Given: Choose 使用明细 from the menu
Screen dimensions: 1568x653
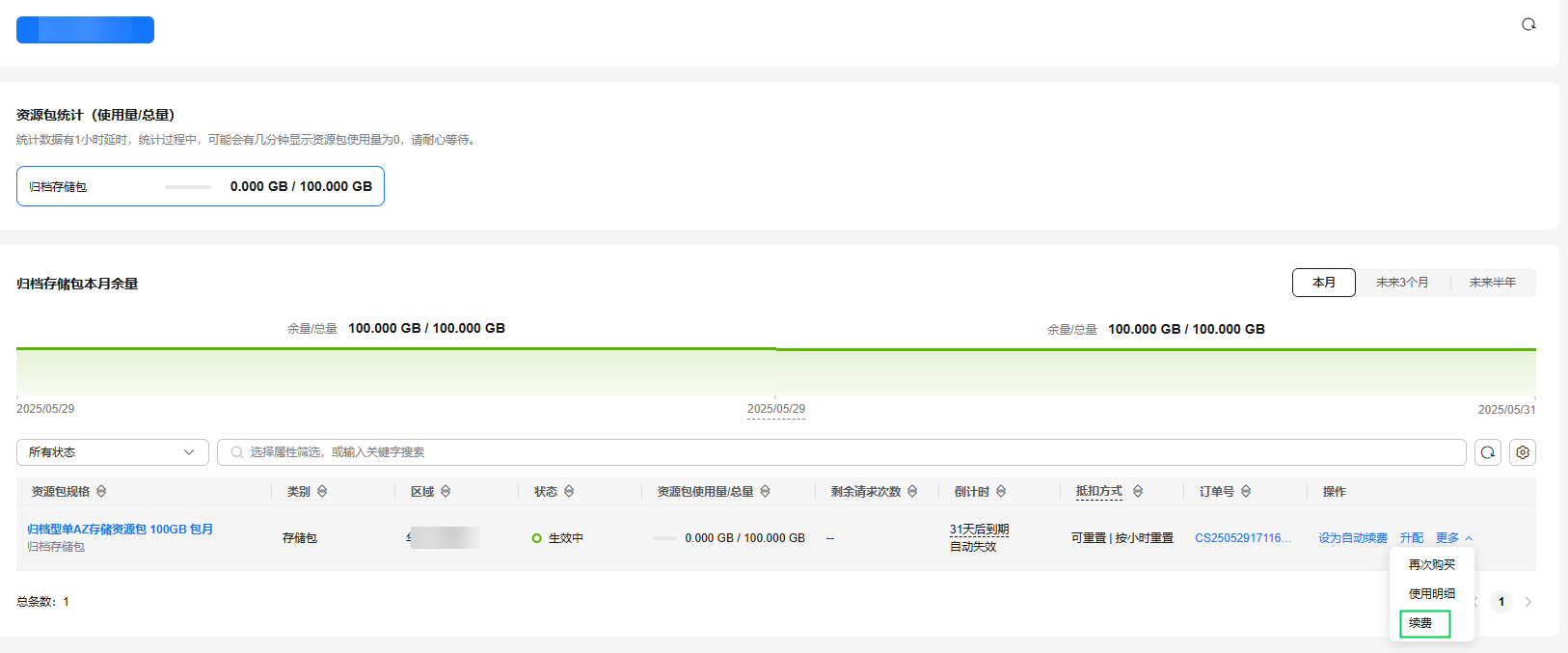Looking at the screenshot, I should coord(1432,594).
